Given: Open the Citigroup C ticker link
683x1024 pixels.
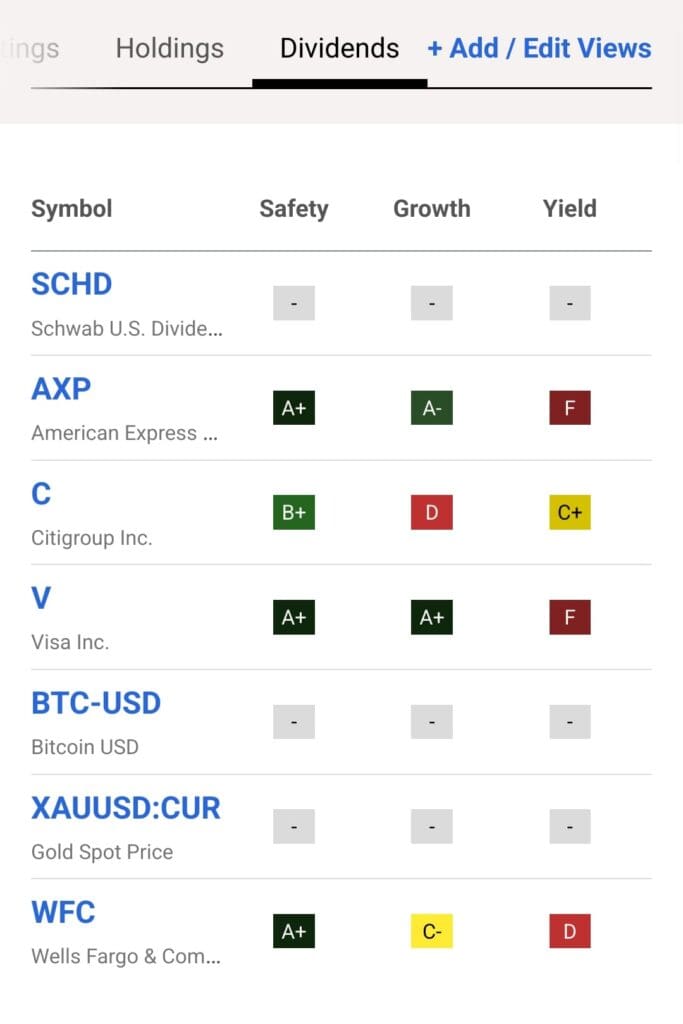Looking at the screenshot, I should click(x=41, y=493).
